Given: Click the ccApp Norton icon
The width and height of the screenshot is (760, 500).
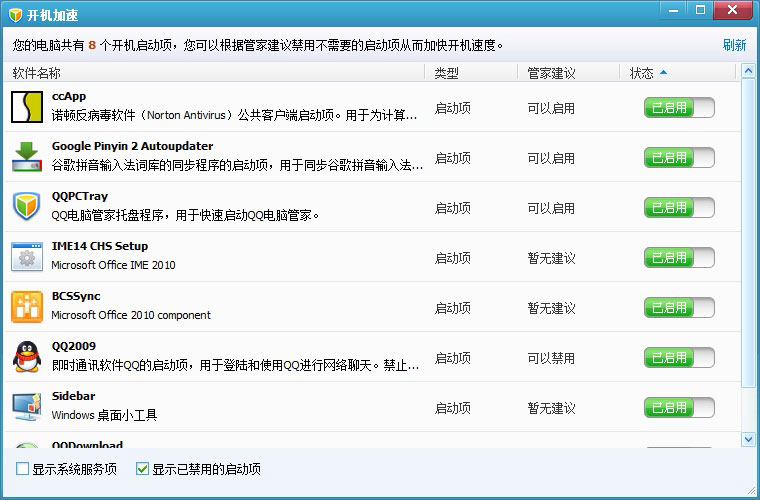Looking at the screenshot, I should [27, 107].
